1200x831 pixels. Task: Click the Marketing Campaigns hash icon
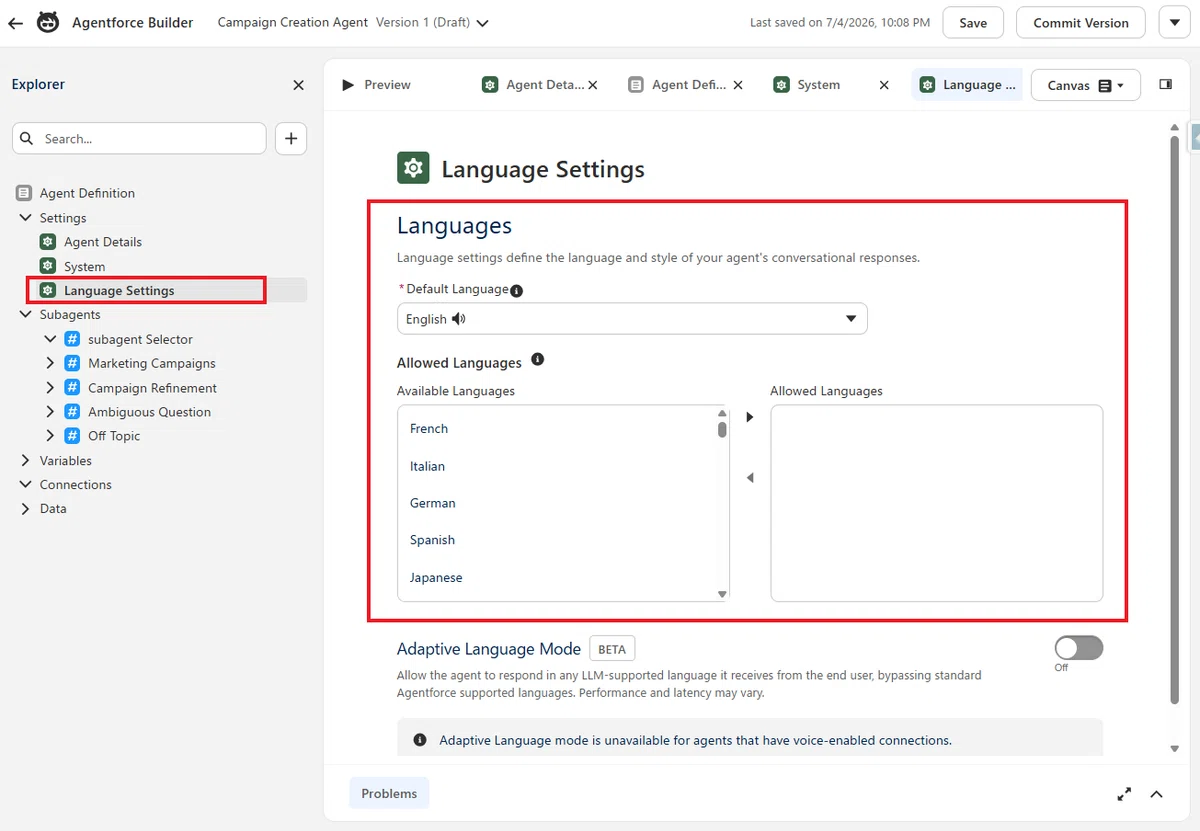coord(72,363)
